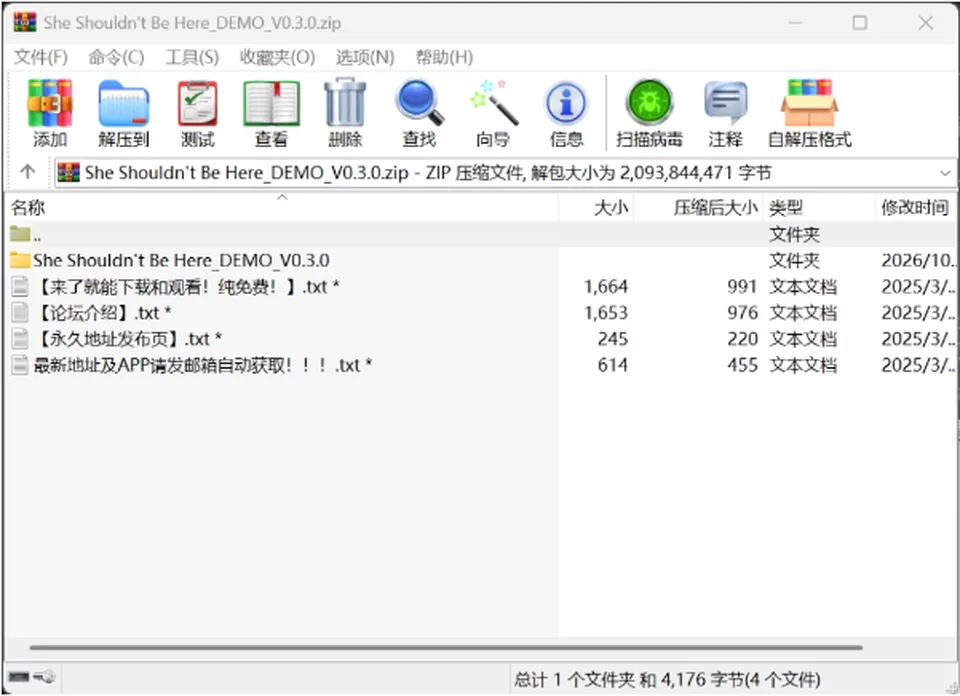Go up one level with the arrow
Viewport: 960px width, 696px height.
28,172
